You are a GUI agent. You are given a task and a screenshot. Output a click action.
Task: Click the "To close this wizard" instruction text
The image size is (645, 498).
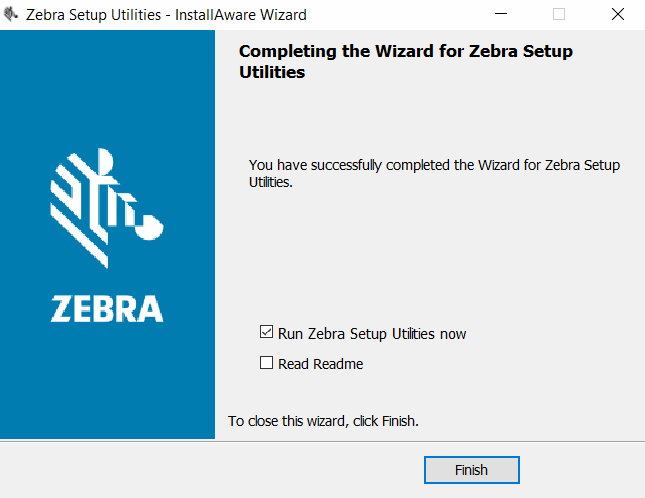coord(323,421)
